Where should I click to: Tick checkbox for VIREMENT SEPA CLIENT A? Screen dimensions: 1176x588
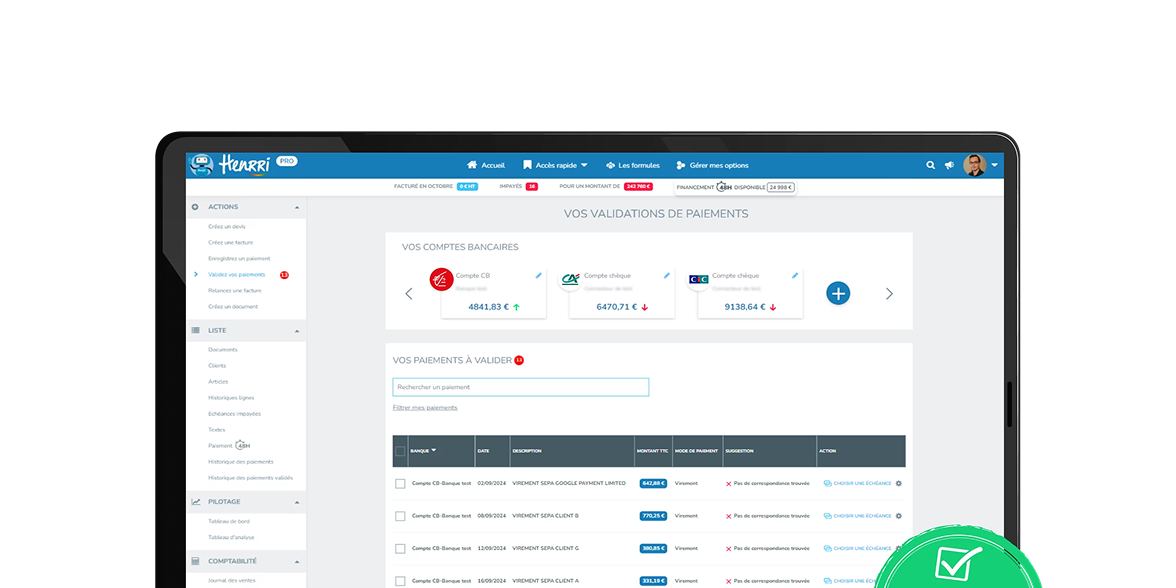point(400,580)
